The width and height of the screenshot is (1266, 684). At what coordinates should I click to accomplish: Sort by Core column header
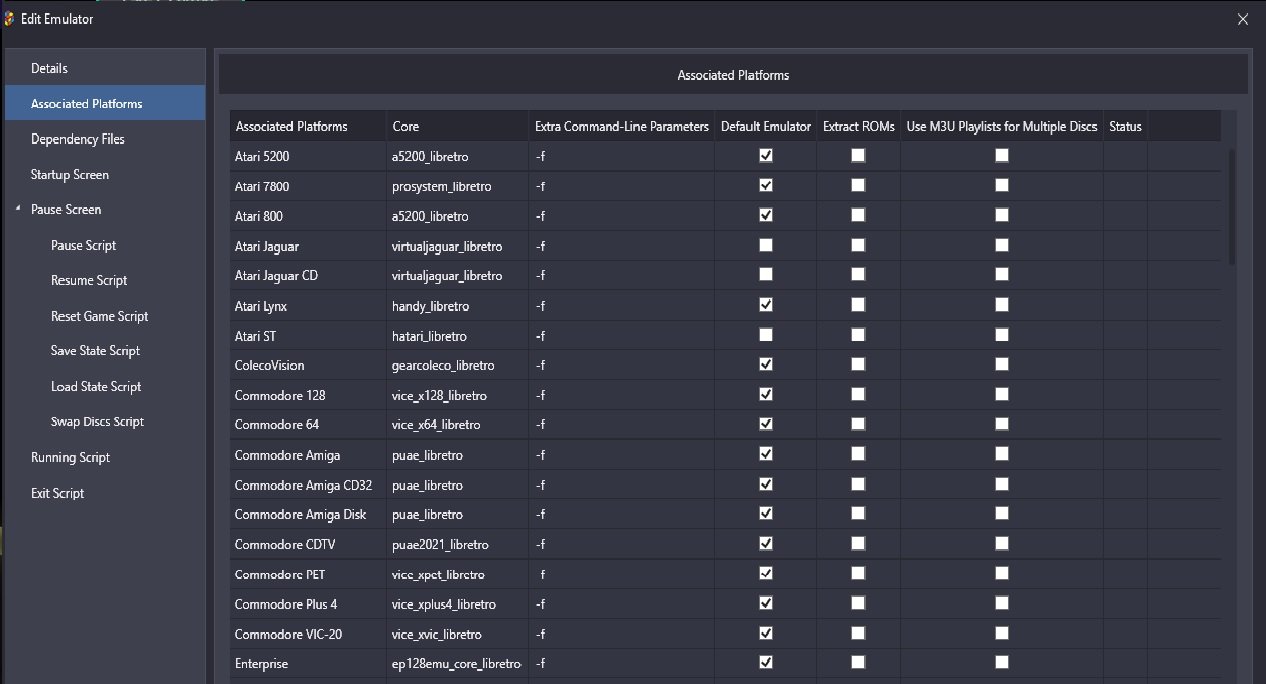[x=458, y=126]
